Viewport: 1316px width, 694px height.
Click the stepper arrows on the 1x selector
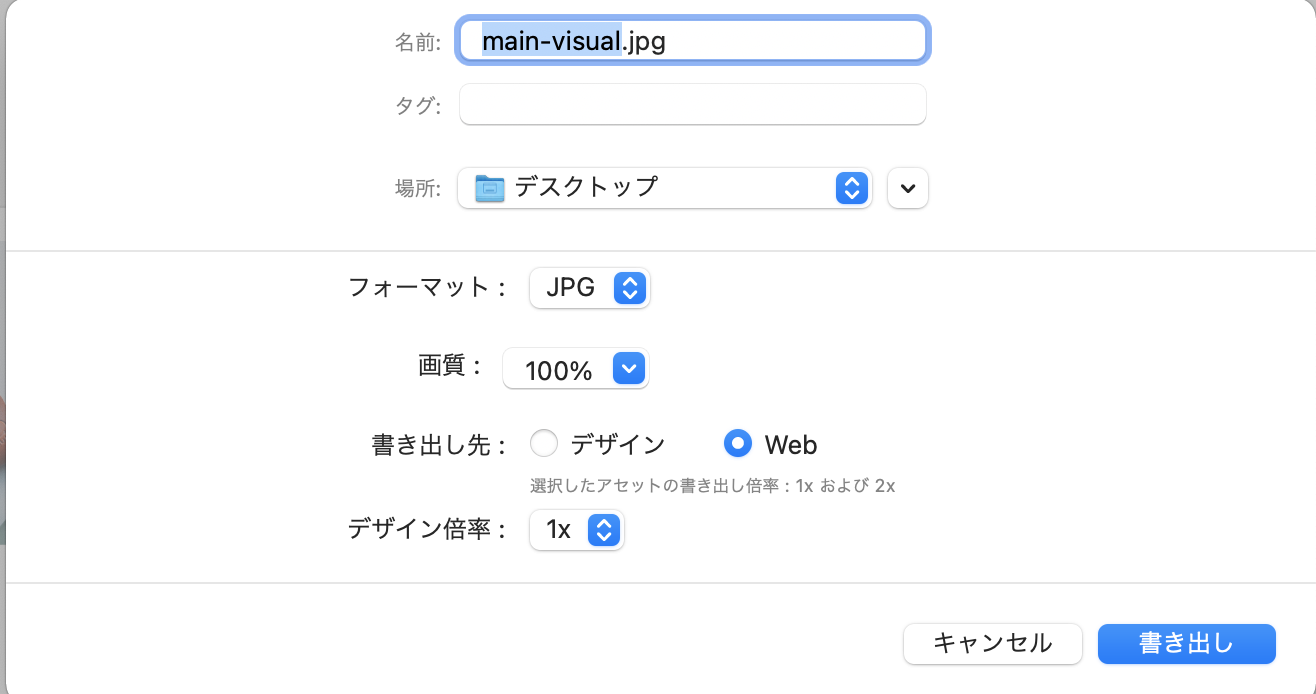[604, 530]
